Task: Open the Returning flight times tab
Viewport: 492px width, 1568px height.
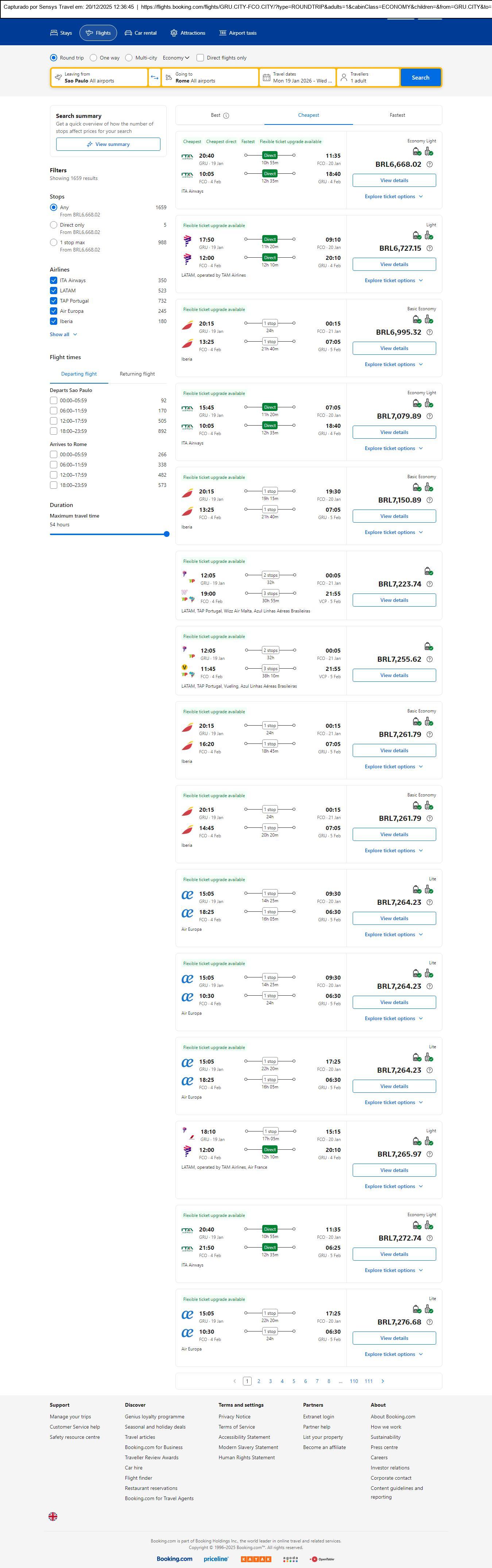Action: click(x=137, y=374)
